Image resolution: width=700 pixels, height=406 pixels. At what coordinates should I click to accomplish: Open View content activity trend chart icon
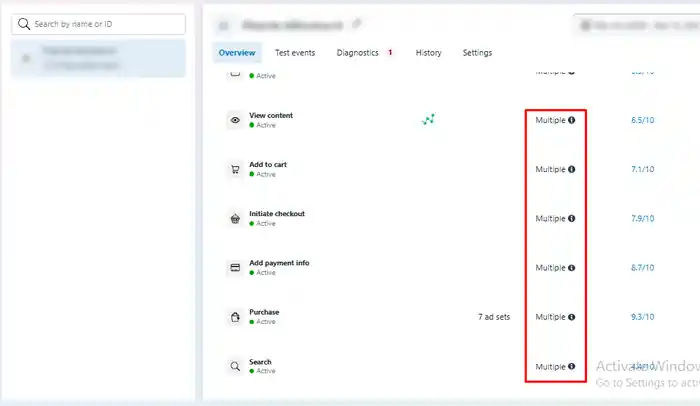tap(428, 119)
